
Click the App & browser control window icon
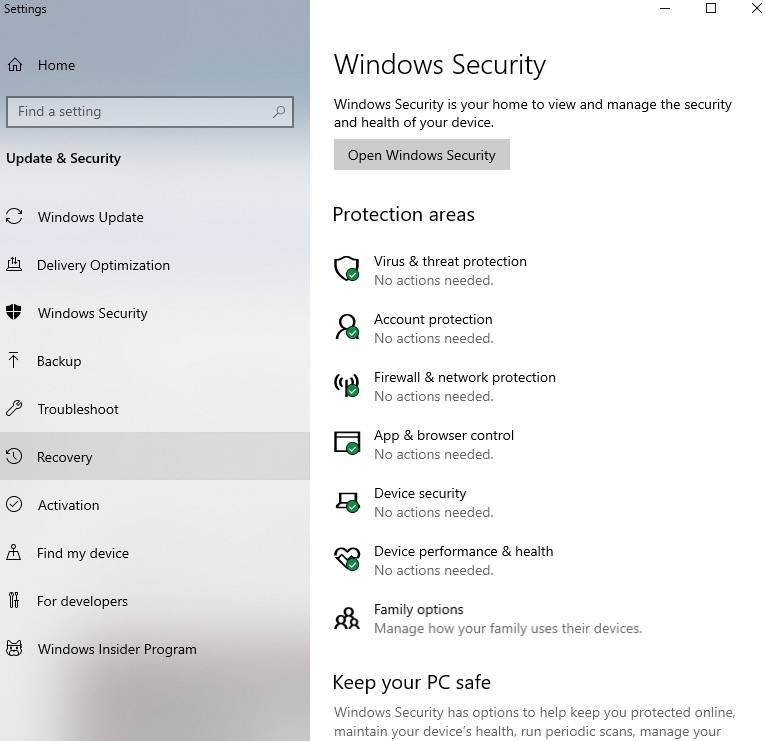(x=347, y=443)
